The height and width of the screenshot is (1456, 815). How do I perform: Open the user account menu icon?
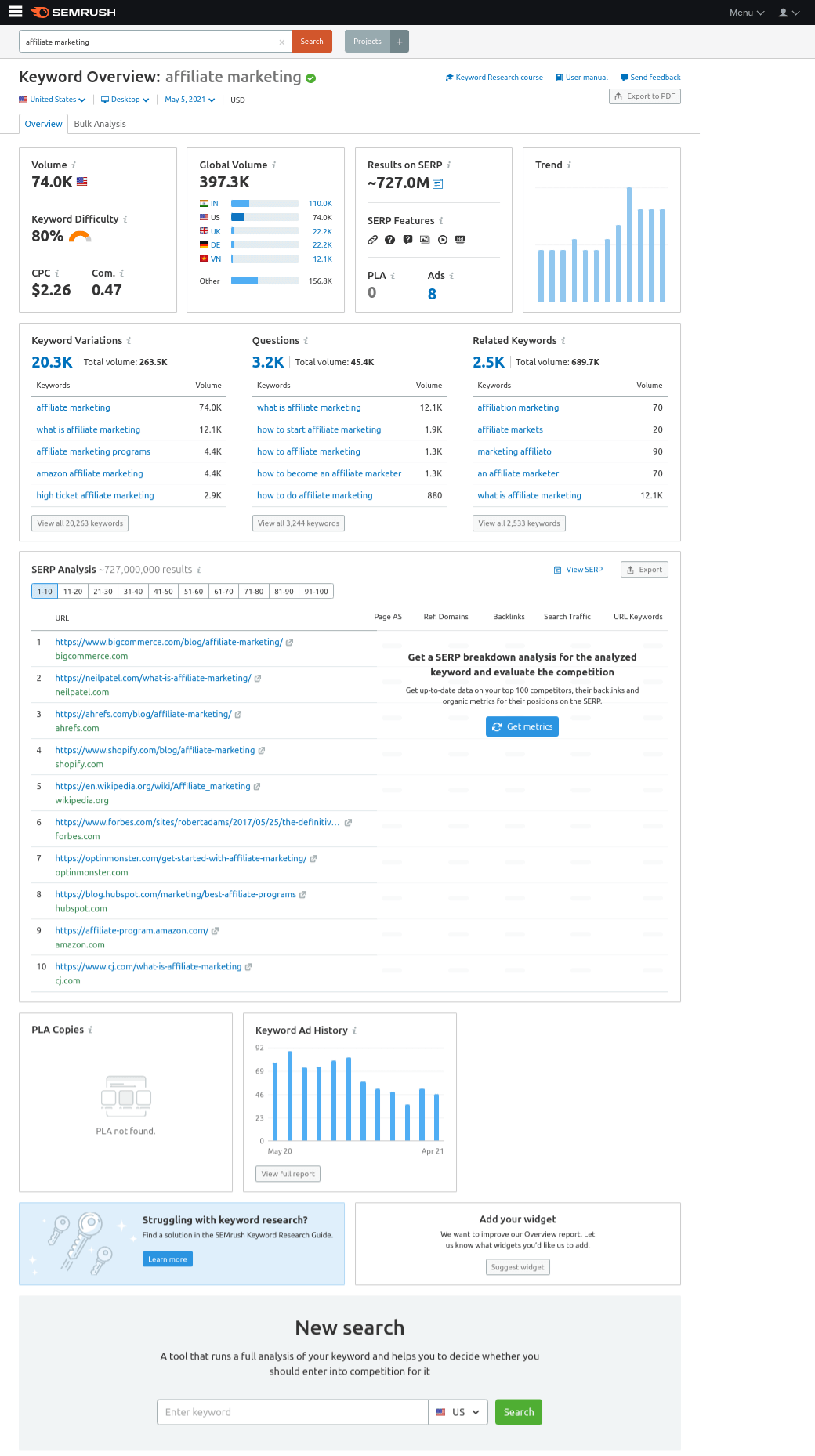point(789,13)
